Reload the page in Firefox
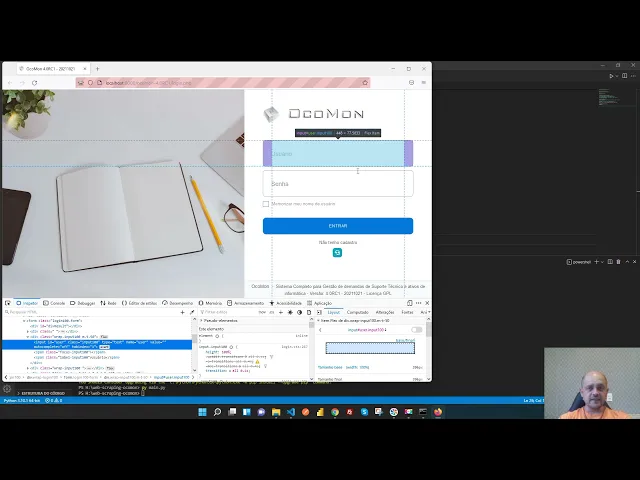The width and height of the screenshot is (640, 480). (x=34, y=83)
